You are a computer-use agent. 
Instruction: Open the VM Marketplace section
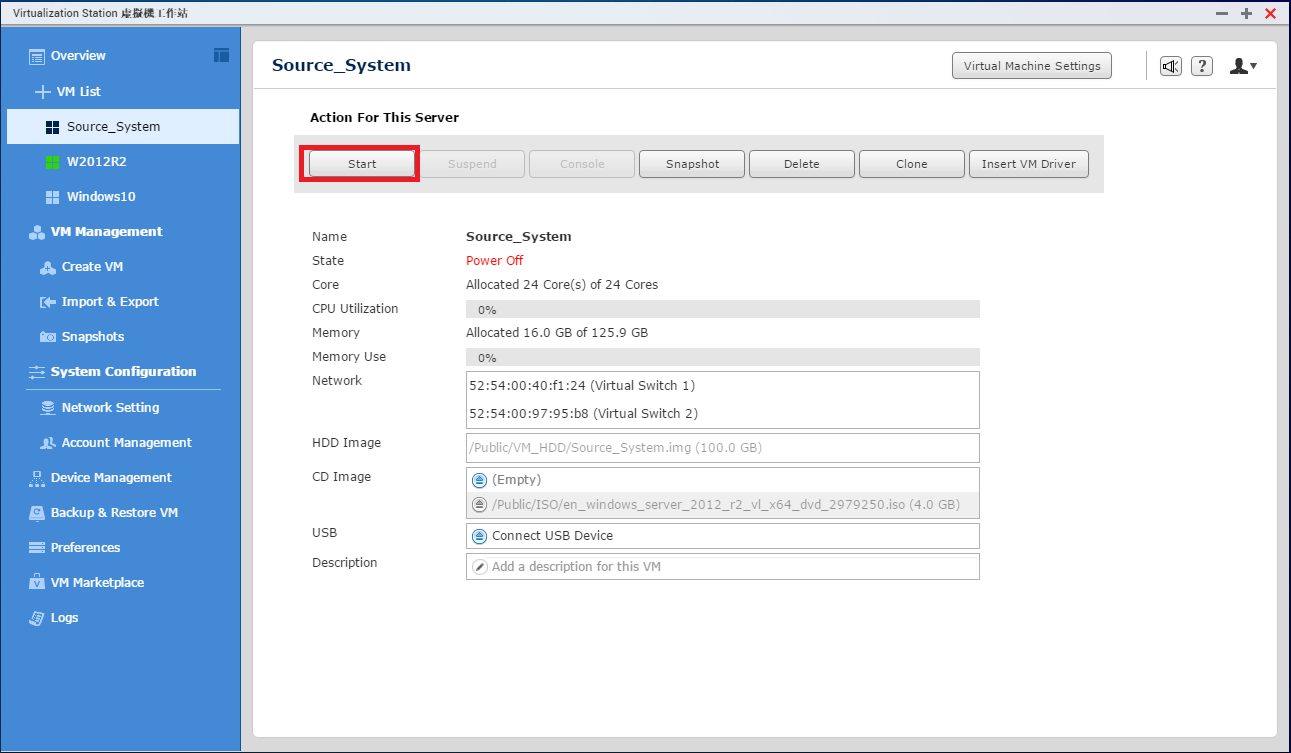97,583
